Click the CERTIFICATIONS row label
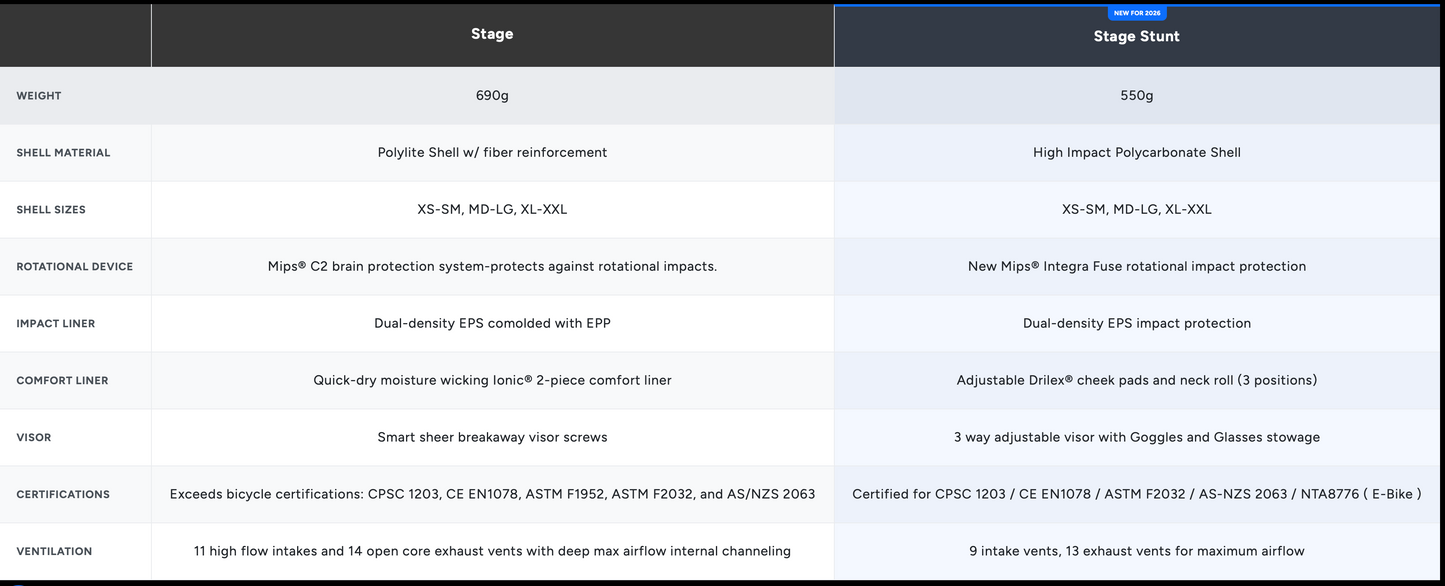Screen dimensions: 1445x586 coord(63,495)
